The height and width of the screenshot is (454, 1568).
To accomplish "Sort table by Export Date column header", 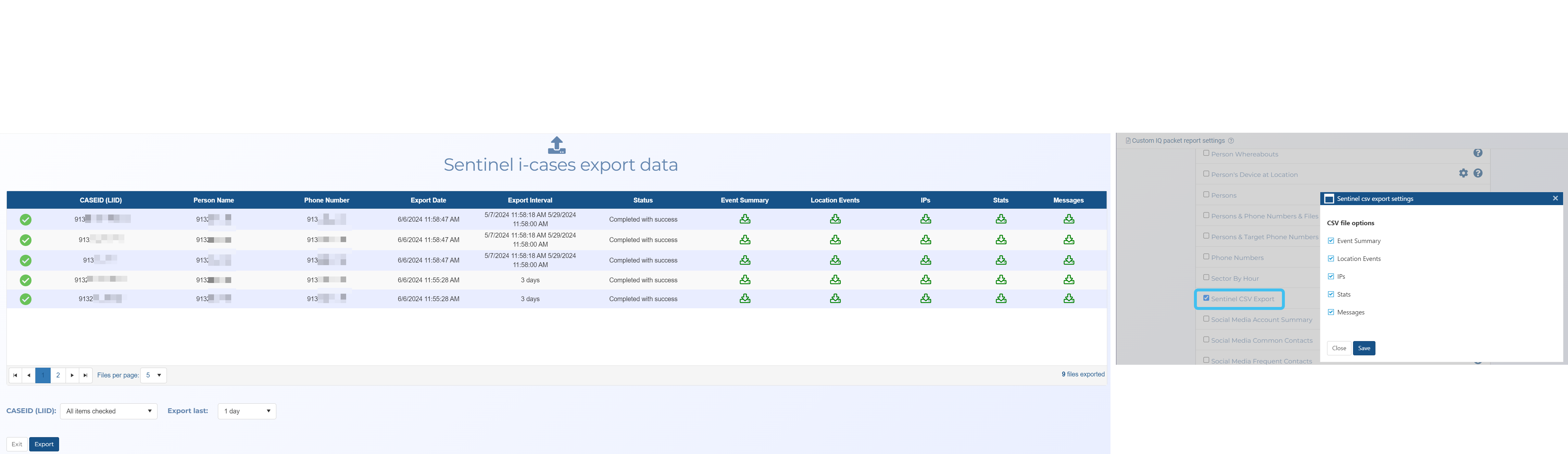I will click(428, 200).
